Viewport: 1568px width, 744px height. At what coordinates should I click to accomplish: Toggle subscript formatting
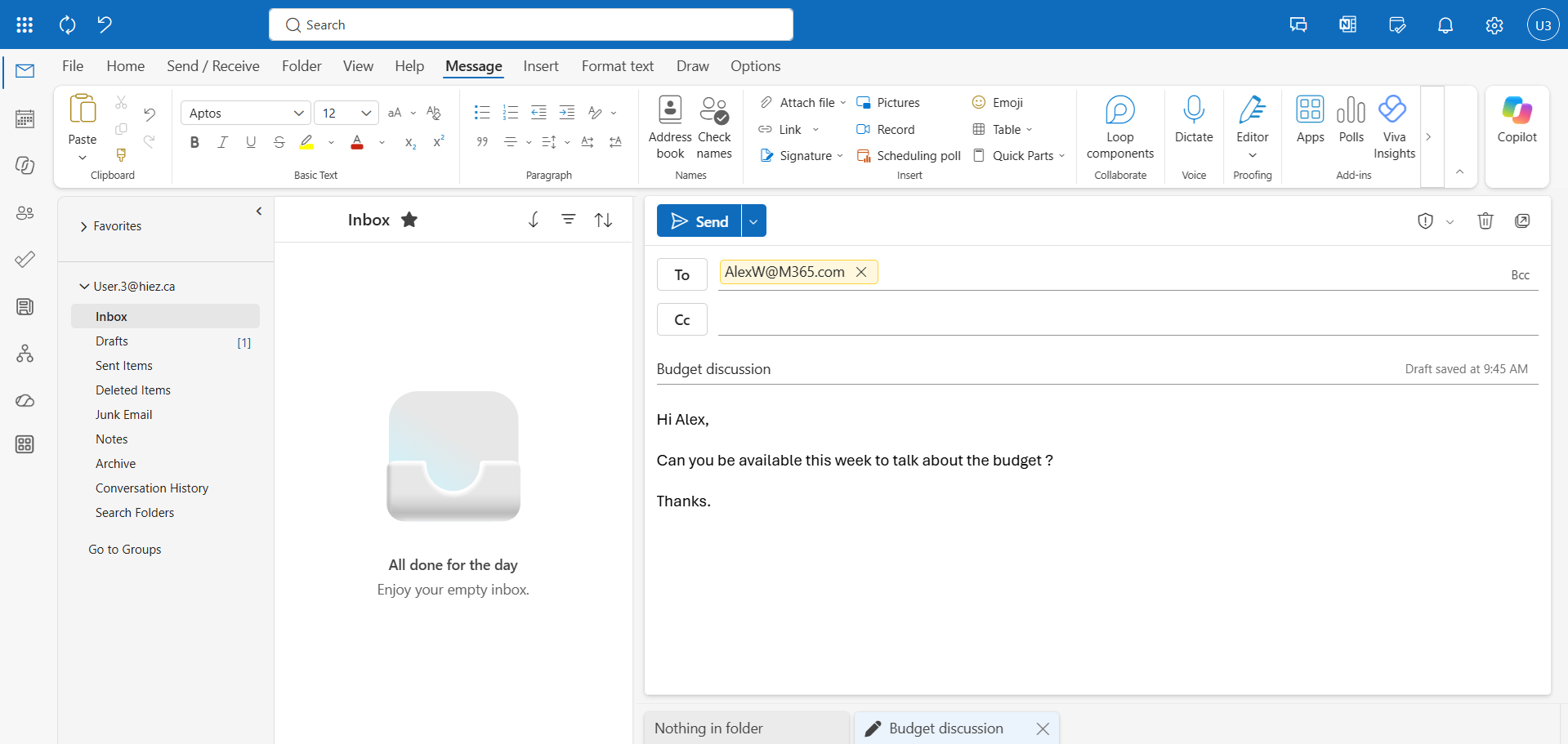(410, 142)
